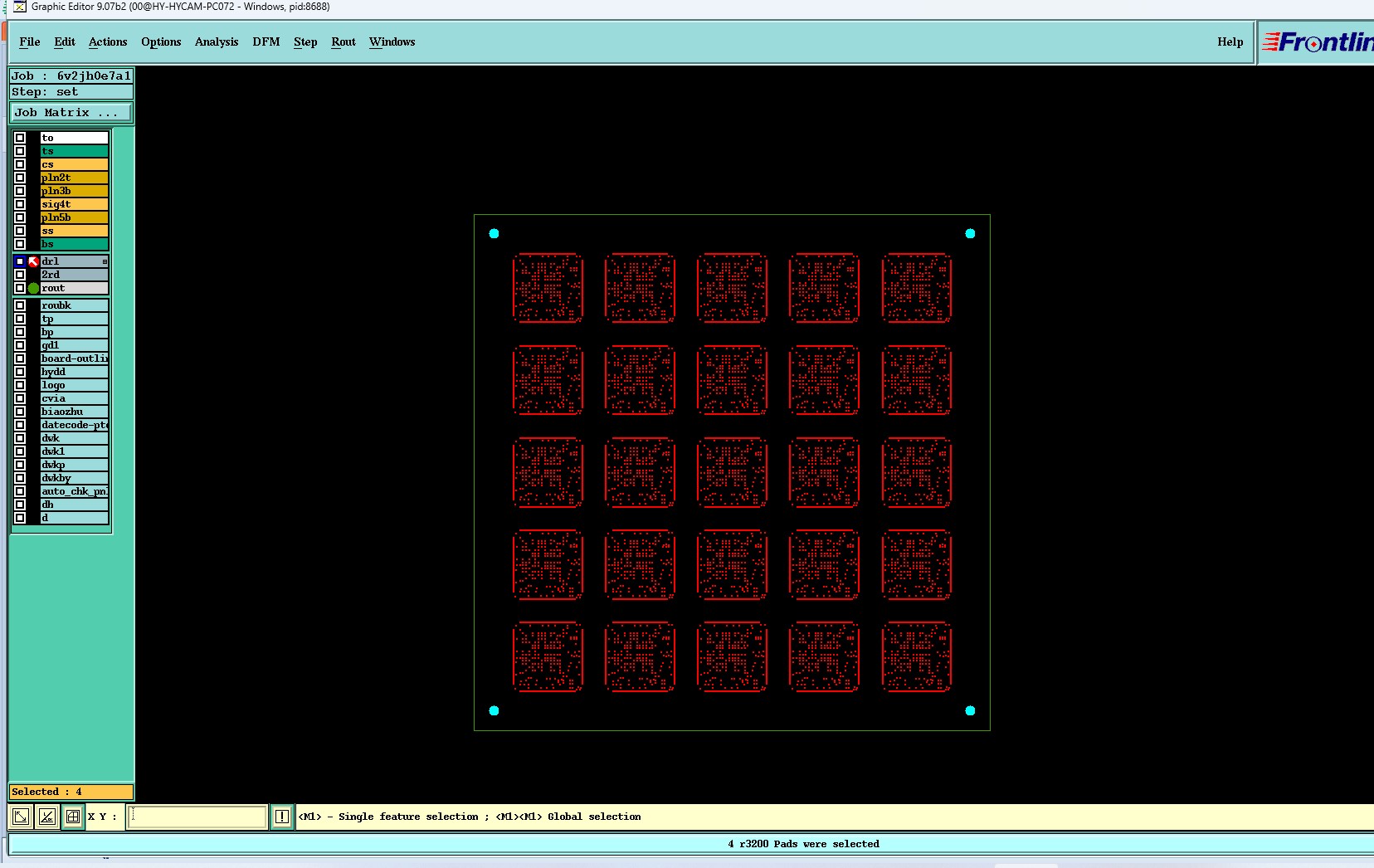Image resolution: width=1374 pixels, height=868 pixels.
Task: Select the bs layer name
Action: click(74, 244)
